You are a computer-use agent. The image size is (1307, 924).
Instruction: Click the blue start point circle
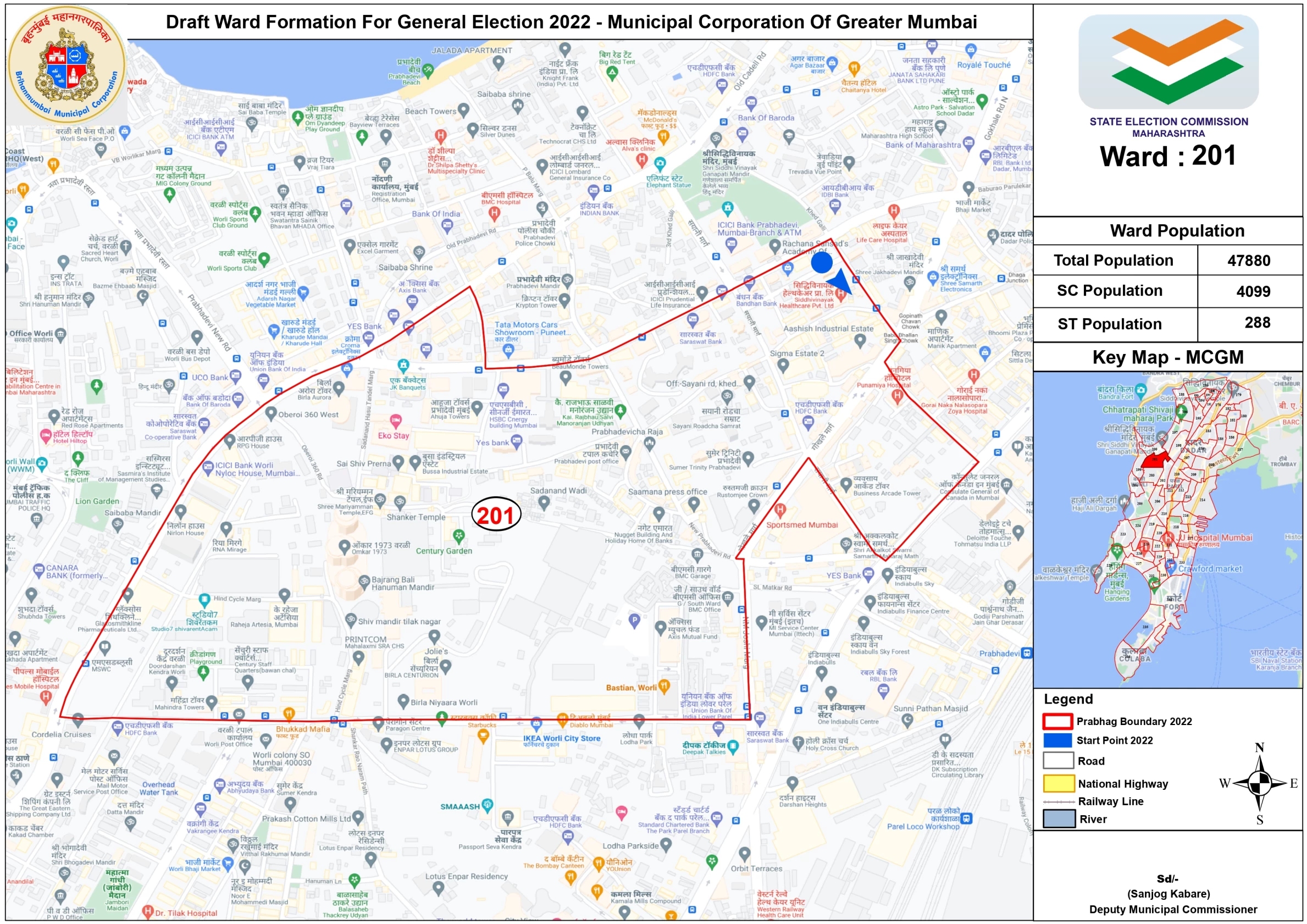(x=822, y=262)
